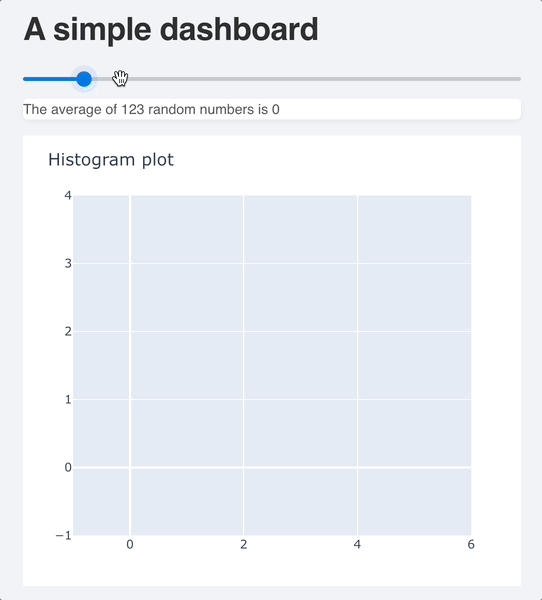Click the blue slider thumb handle
The image size is (542, 600).
(84, 79)
